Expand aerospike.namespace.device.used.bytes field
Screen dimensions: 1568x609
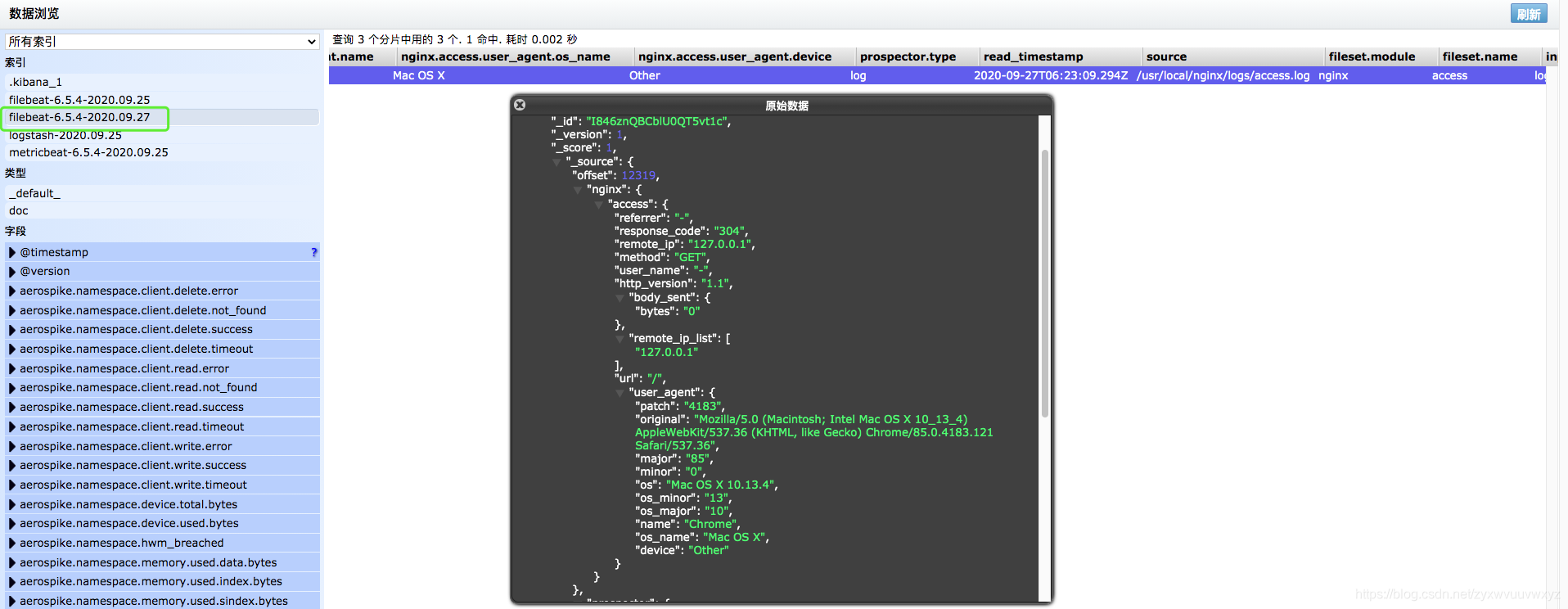pos(12,523)
